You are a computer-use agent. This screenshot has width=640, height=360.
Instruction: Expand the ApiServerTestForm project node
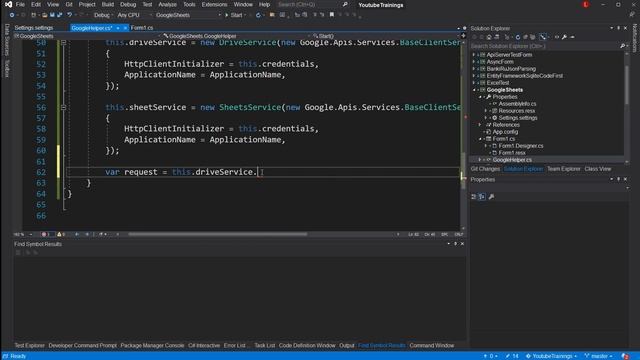point(474,55)
